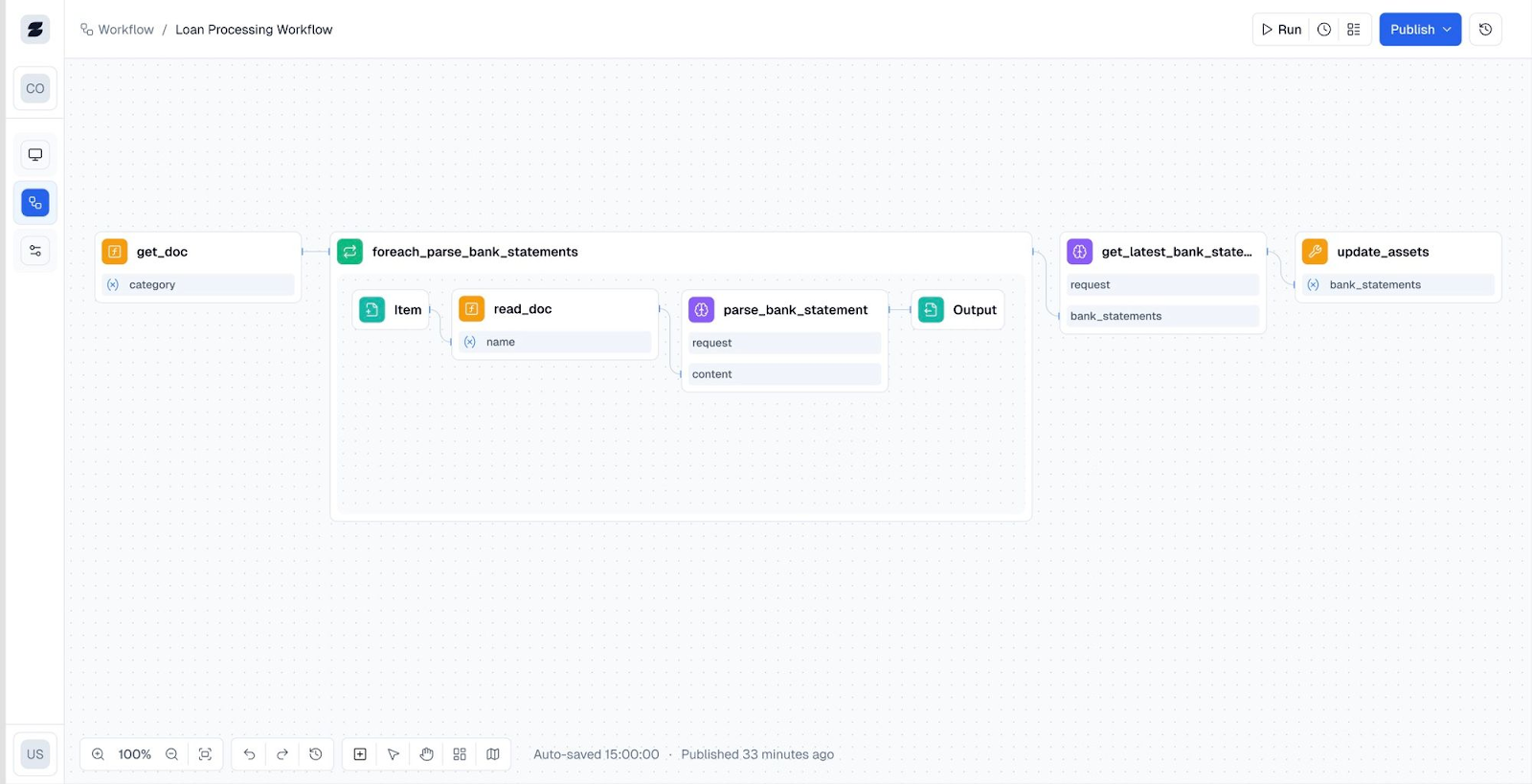Viewport: 1532px width, 784px height.
Task: Select the read_doc node
Action: pyautogui.click(x=554, y=325)
